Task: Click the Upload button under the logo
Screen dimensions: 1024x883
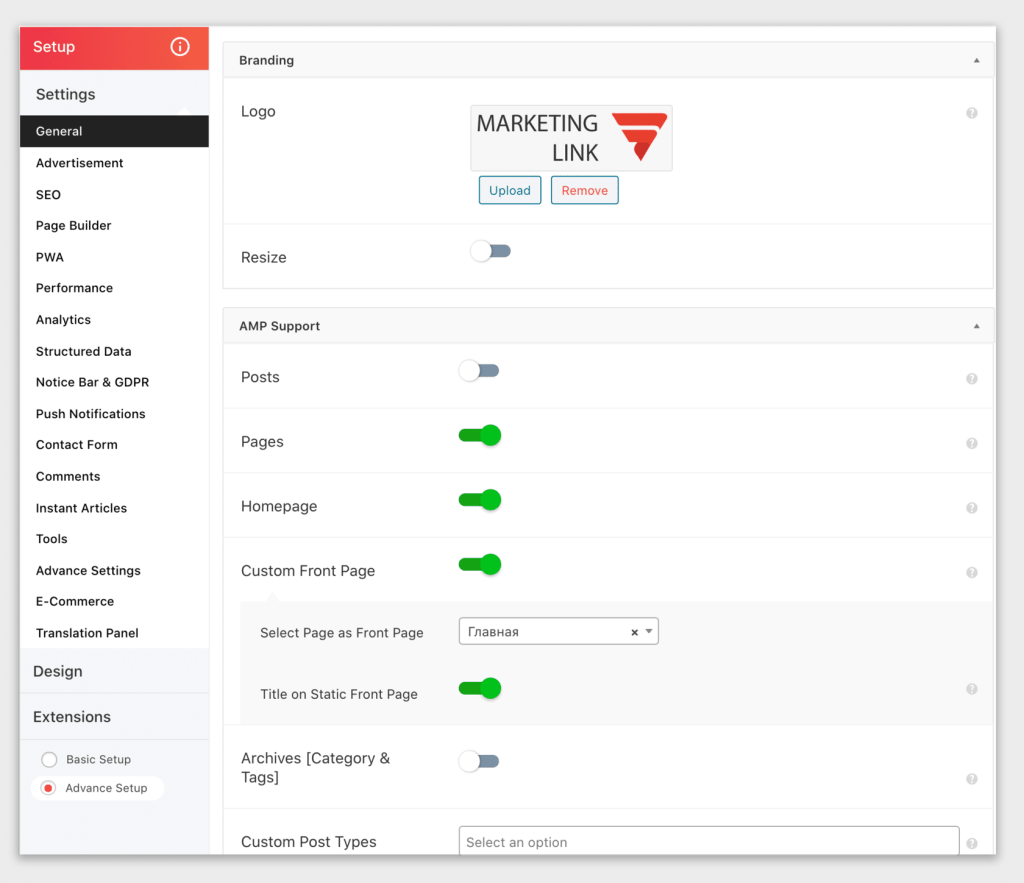Action: coord(509,190)
